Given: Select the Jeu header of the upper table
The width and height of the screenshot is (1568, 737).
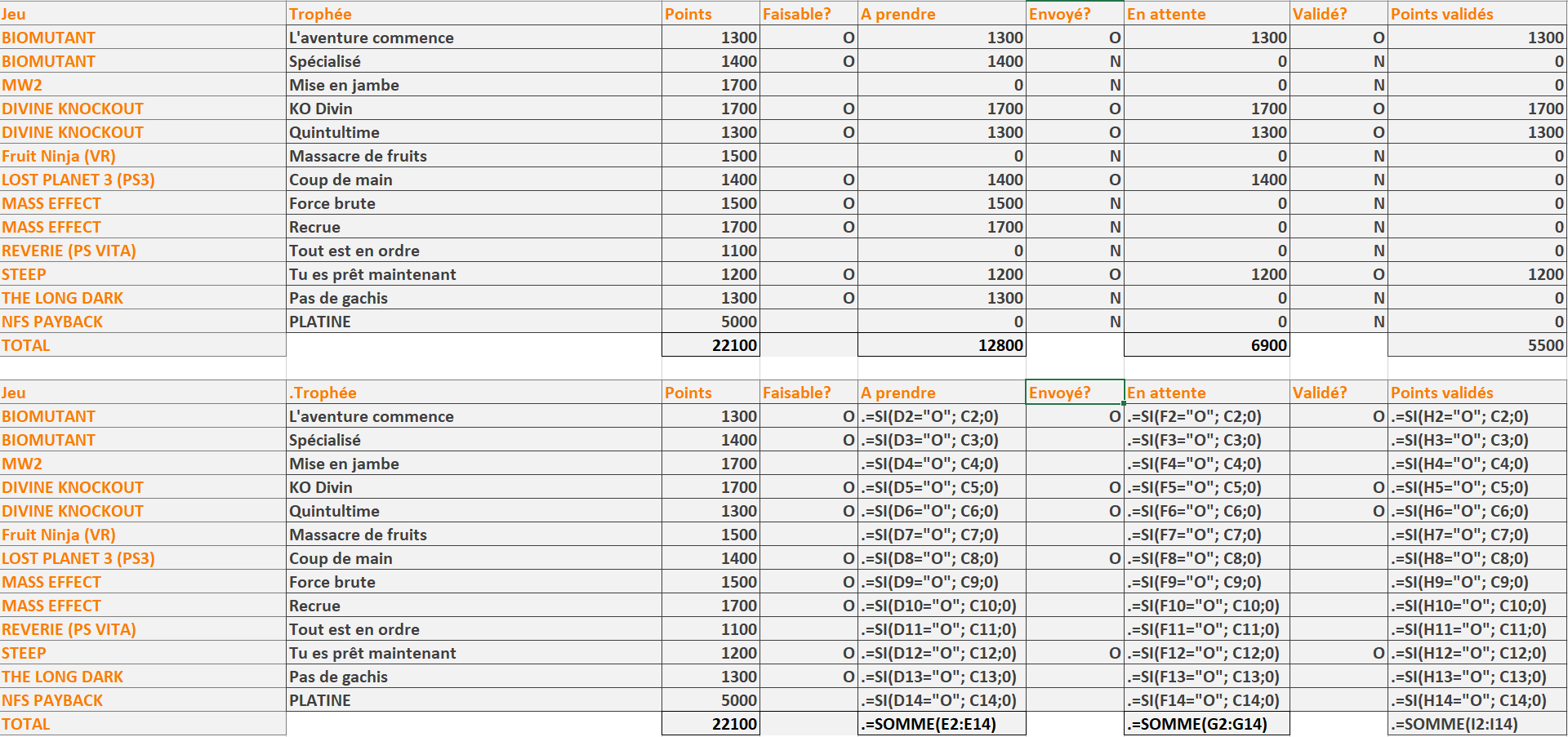Looking at the screenshot, I should [143, 14].
